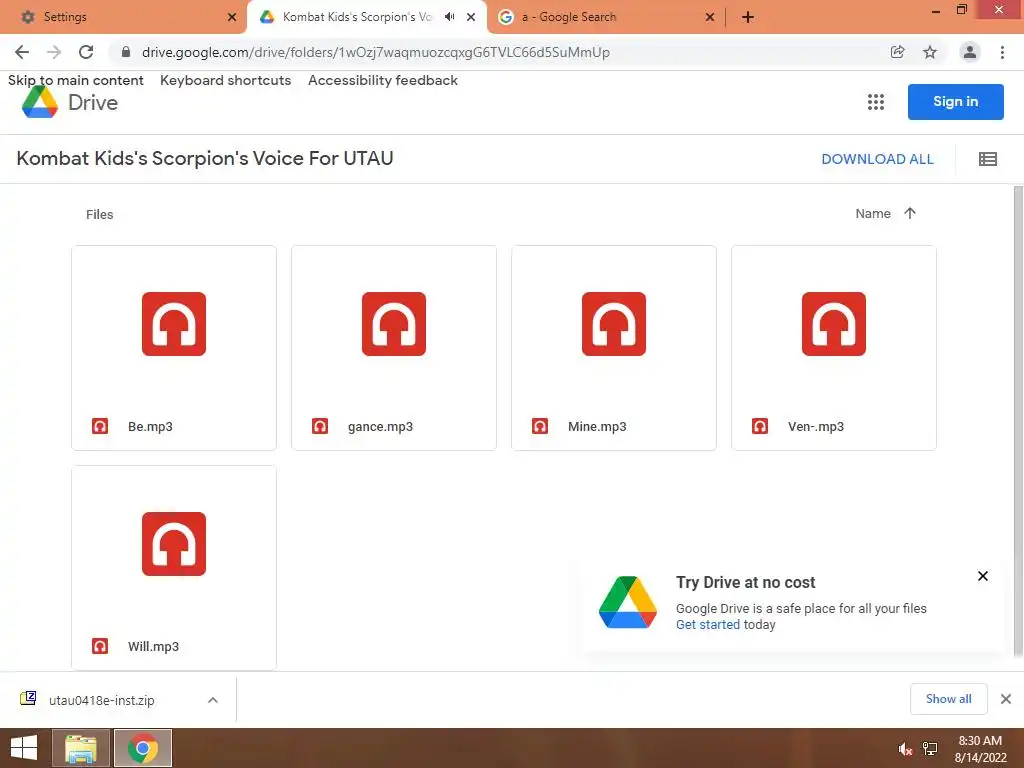Click the muted volume tray icon
The image size is (1024, 768).
tap(905, 749)
